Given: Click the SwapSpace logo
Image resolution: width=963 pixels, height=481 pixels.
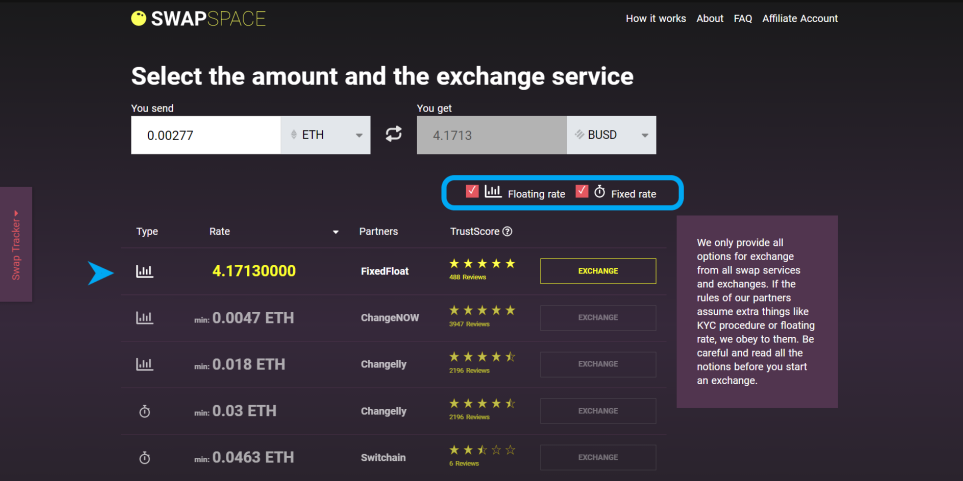Looking at the screenshot, I should click(x=198, y=18).
